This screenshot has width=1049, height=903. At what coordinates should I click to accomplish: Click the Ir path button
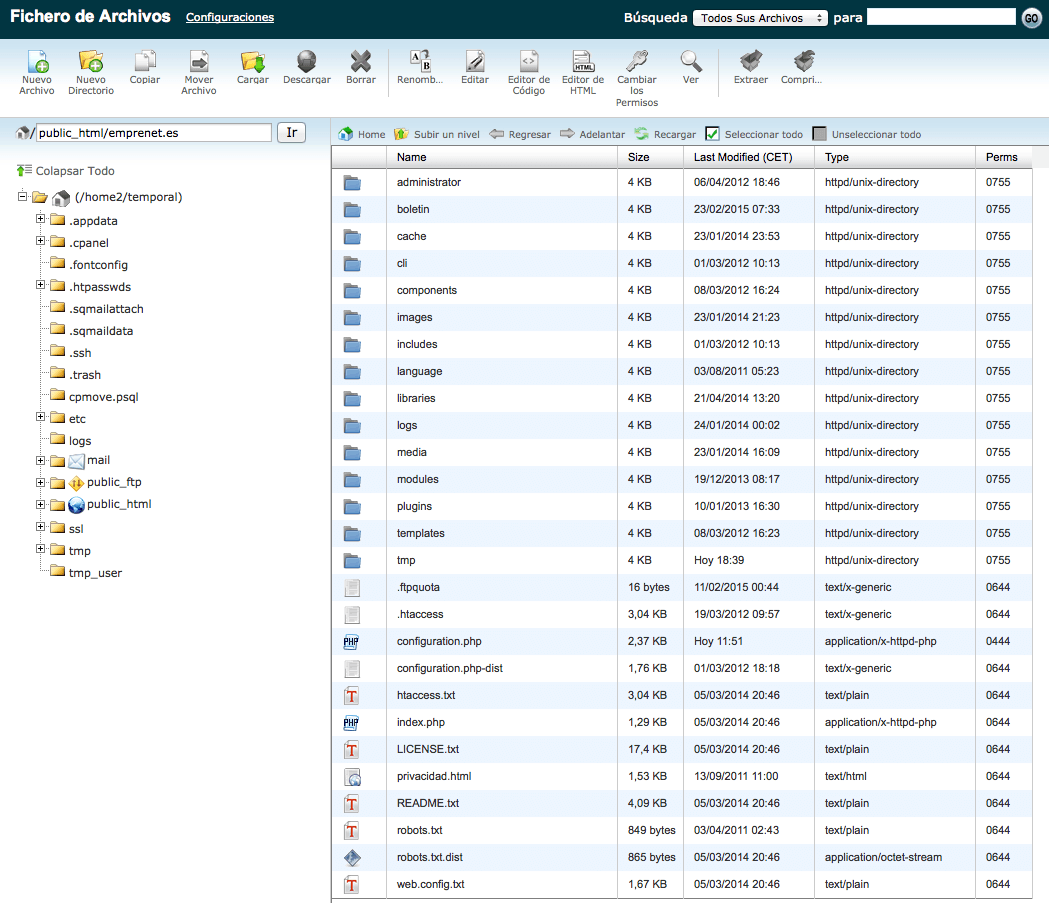(x=292, y=132)
